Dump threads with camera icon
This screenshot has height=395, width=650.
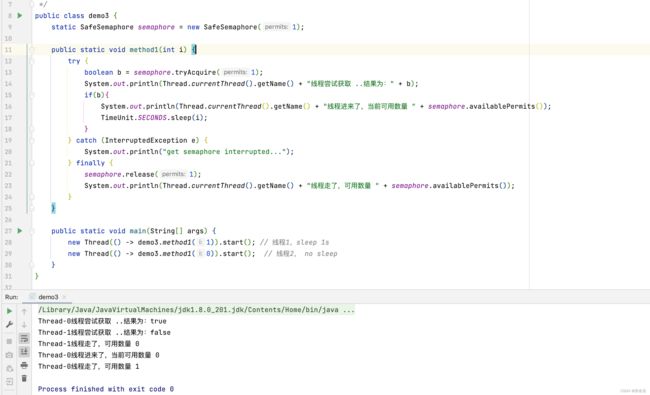(x=9, y=355)
